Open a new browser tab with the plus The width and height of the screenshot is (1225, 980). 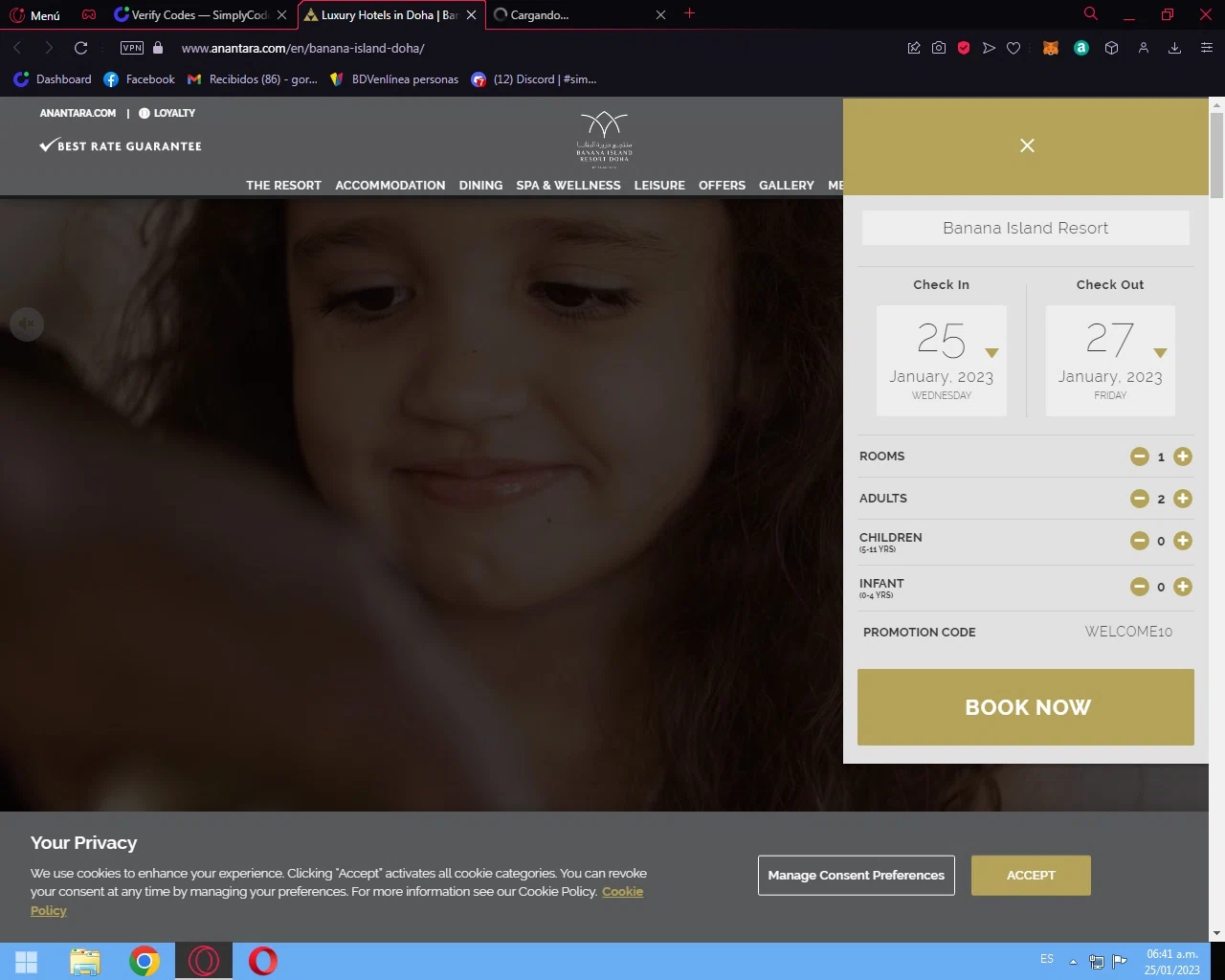689,13
